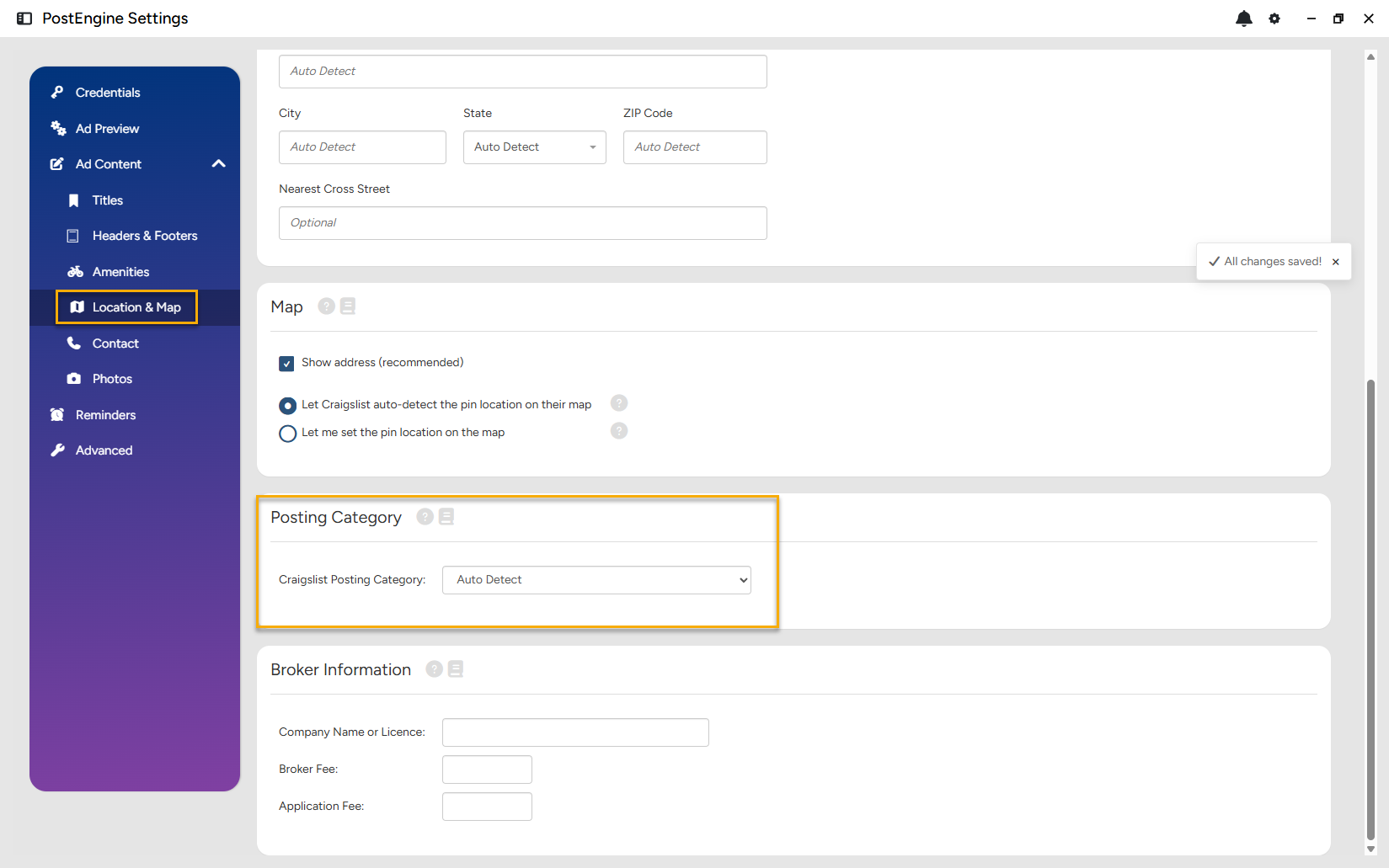Click help icon next to auto-detect pin option

619,403
